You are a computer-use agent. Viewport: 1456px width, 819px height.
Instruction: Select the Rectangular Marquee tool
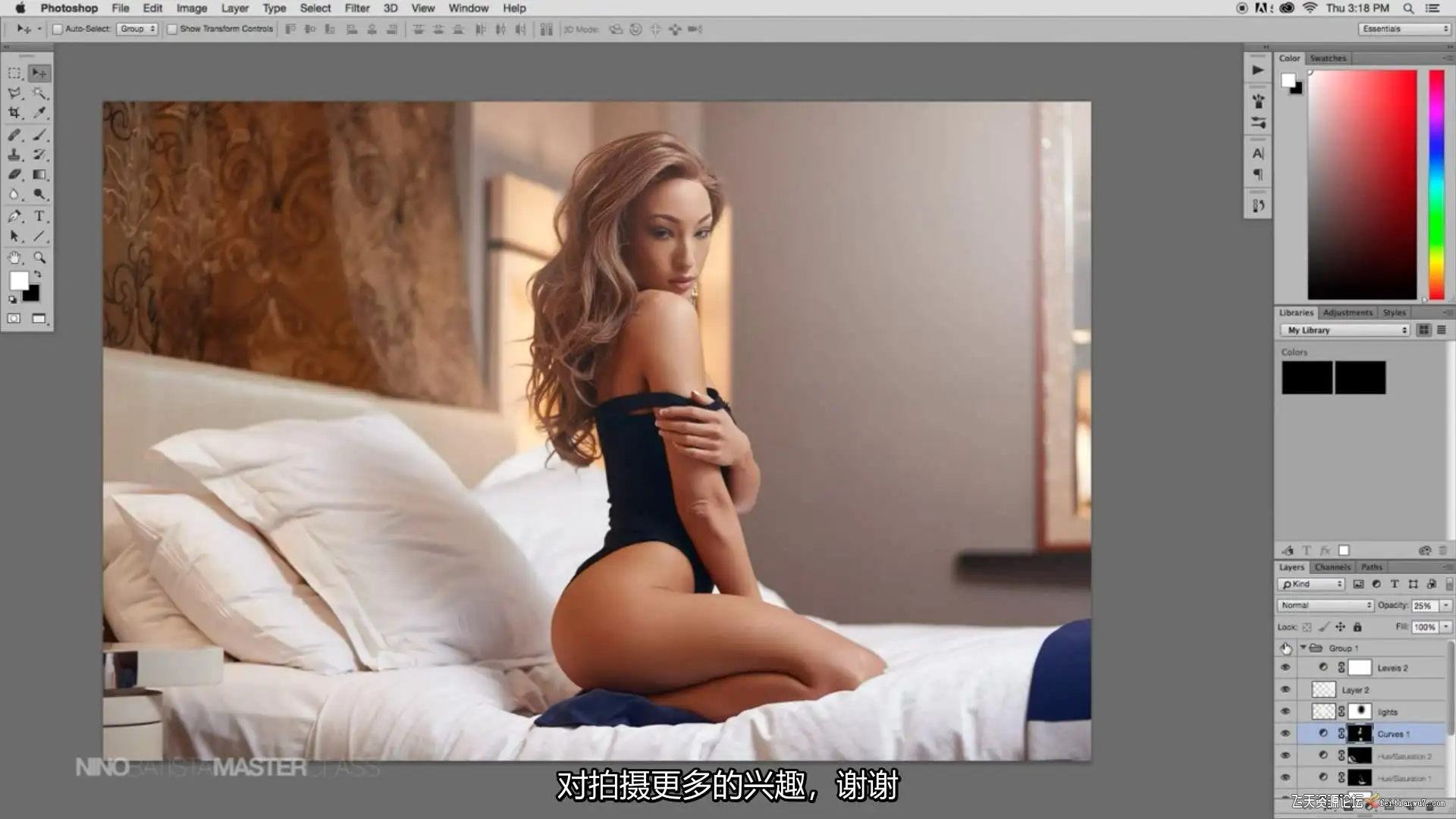point(14,74)
